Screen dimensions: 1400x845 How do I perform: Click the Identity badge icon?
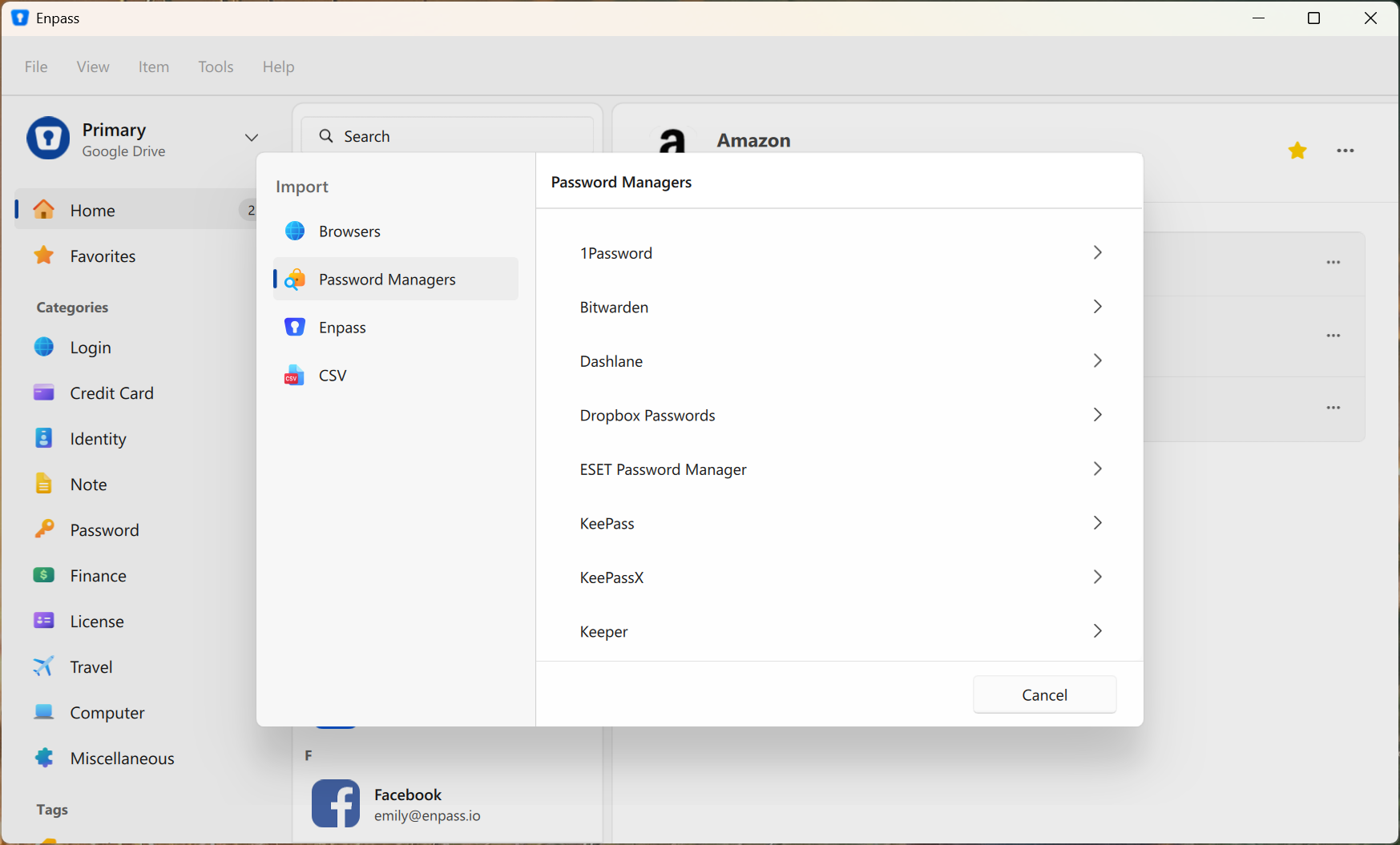(44, 438)
